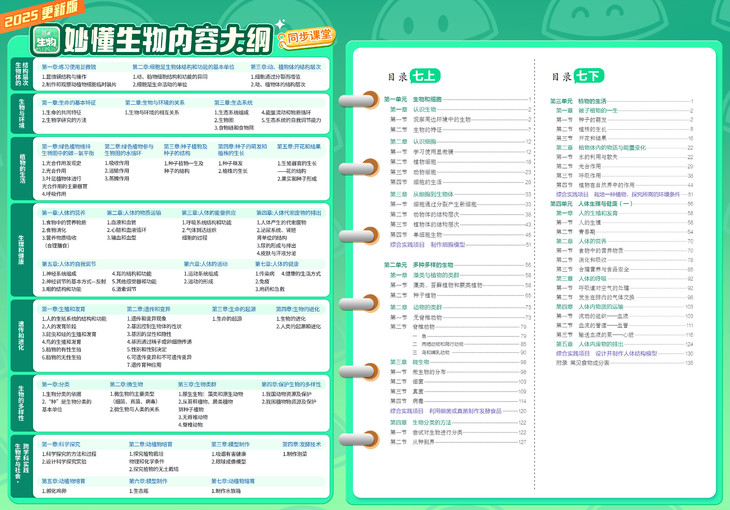This screenshot has width=730, height=510.
Task: Open 第二节 种子植物 entry
Action: coord(460,295)
